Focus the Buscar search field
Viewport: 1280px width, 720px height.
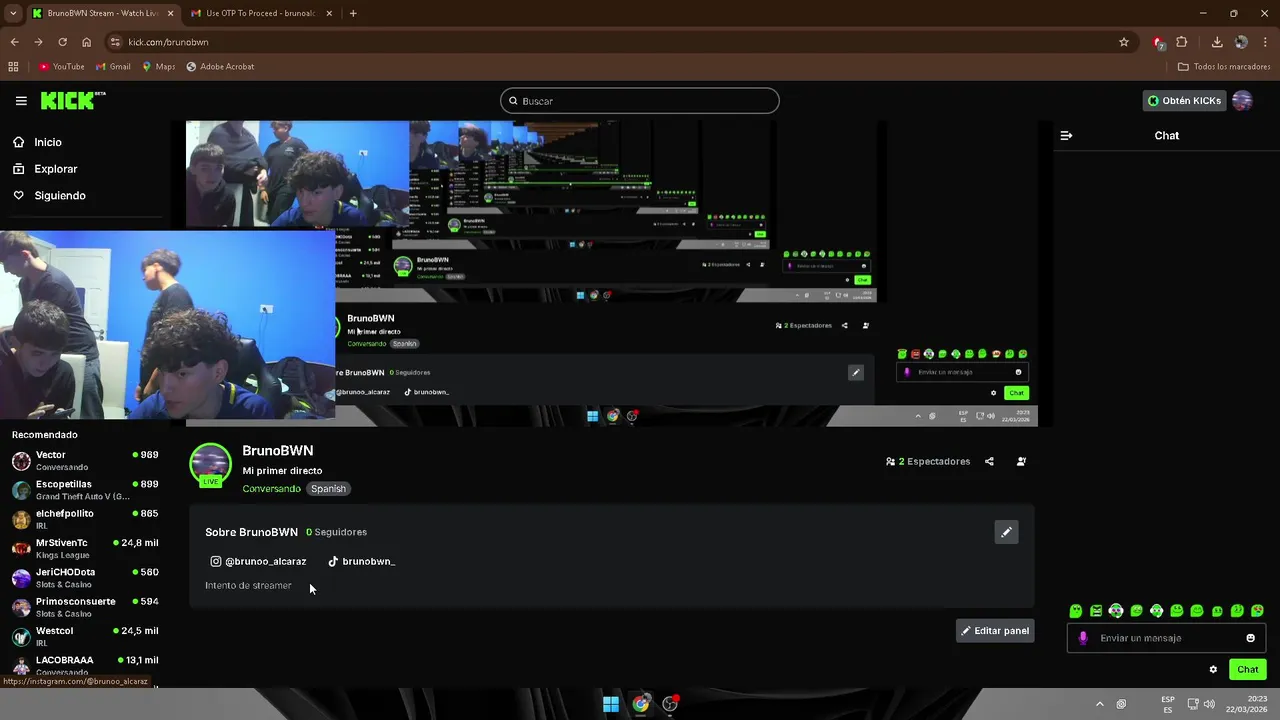640,101
